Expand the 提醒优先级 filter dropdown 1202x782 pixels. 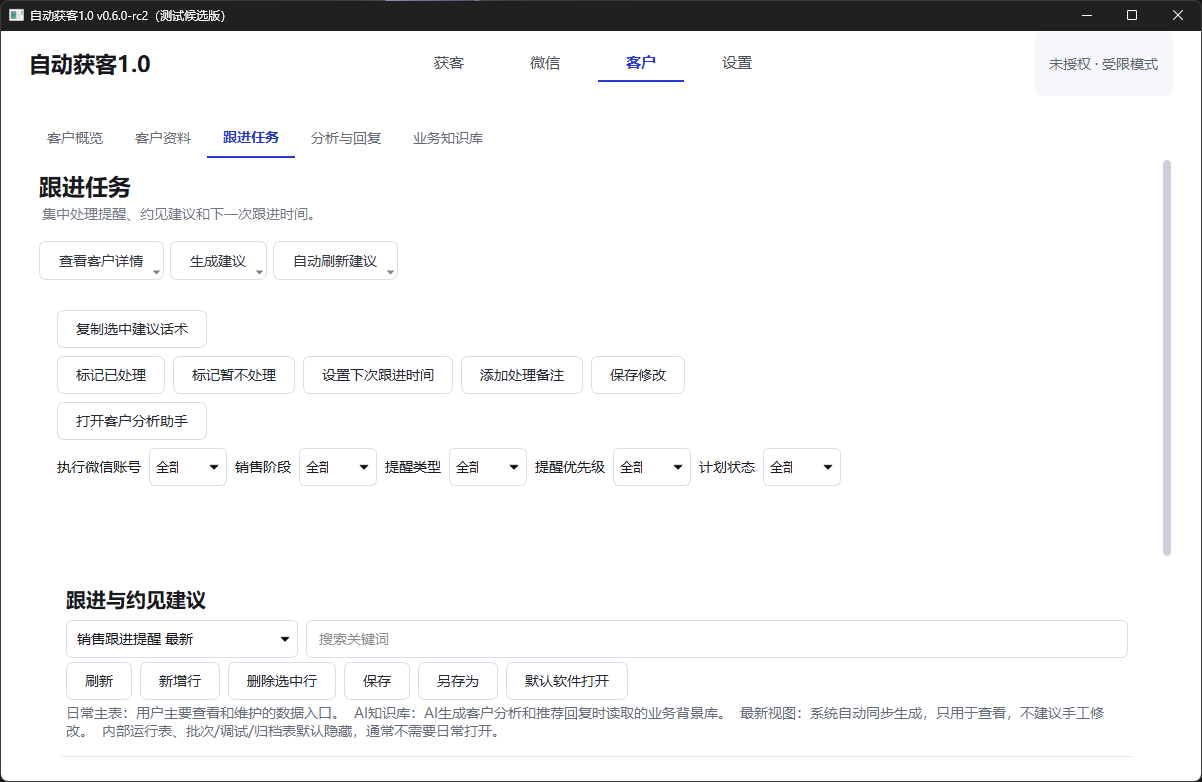(x=652, y=467)
